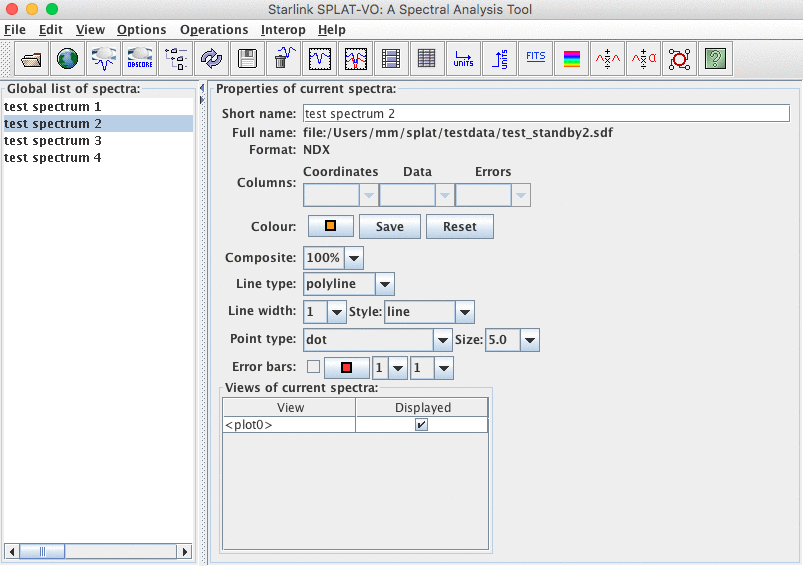This screenshot has width=803, height=566.
Task: Open the Operations menu
Action: pos(214,30)
